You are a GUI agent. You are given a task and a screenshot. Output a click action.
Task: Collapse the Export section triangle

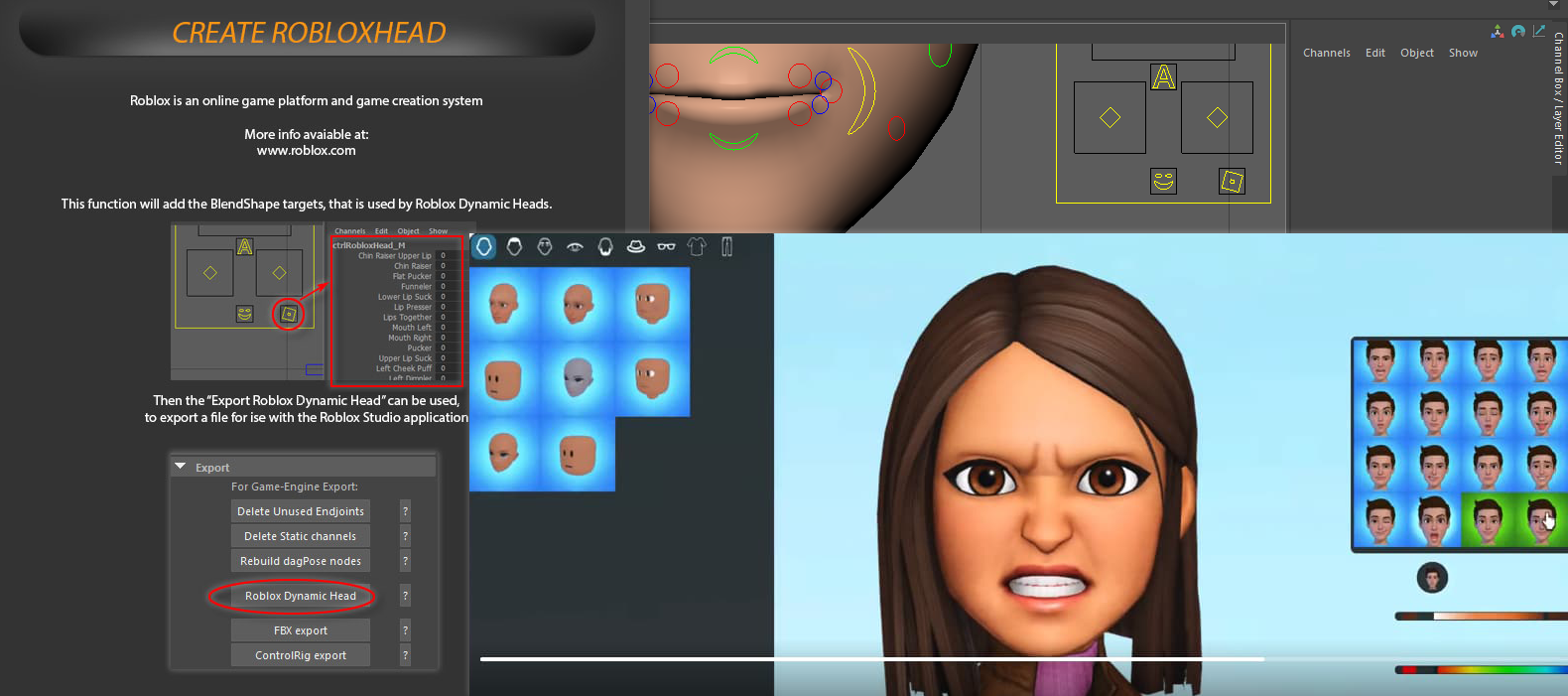point(181,467)
